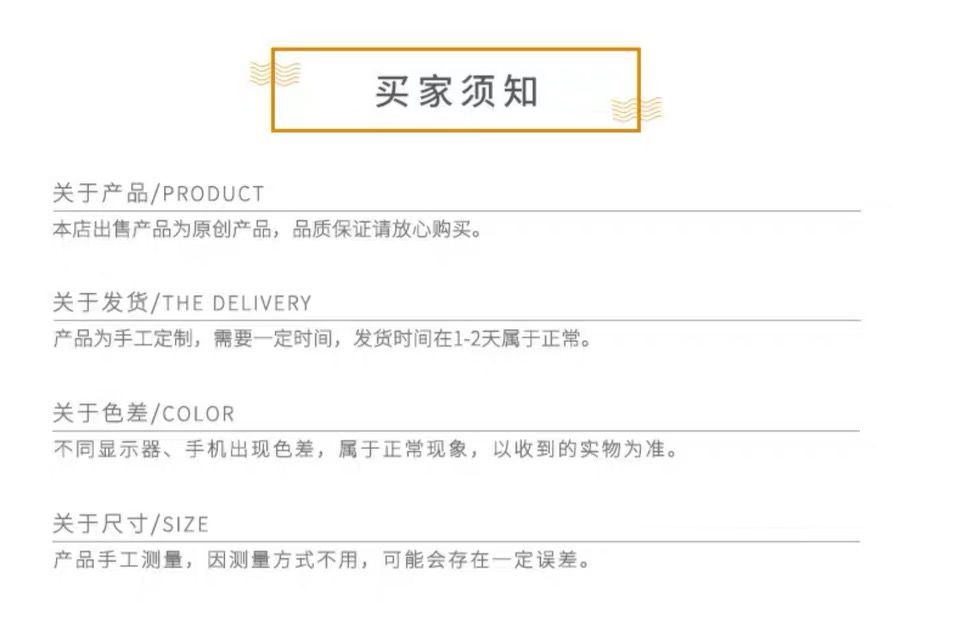
Task: Click THE DELIVERY heading text
Action: coord(237,304)
